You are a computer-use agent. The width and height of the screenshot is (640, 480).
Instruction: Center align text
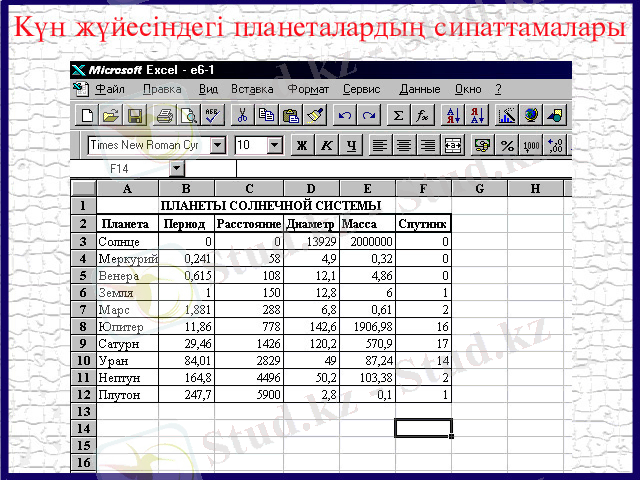pos(404,145)
